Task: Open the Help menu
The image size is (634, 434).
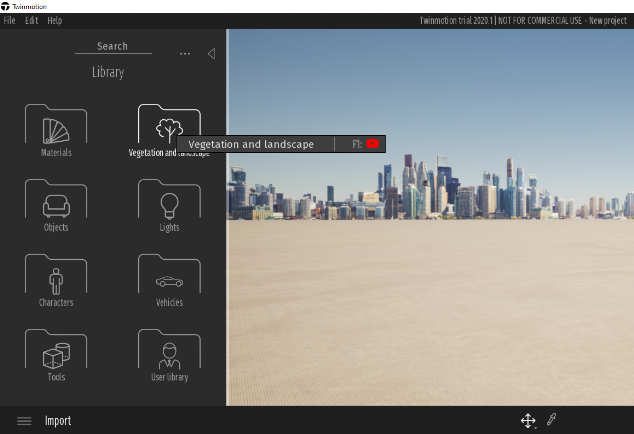Action: pos(55,21)
